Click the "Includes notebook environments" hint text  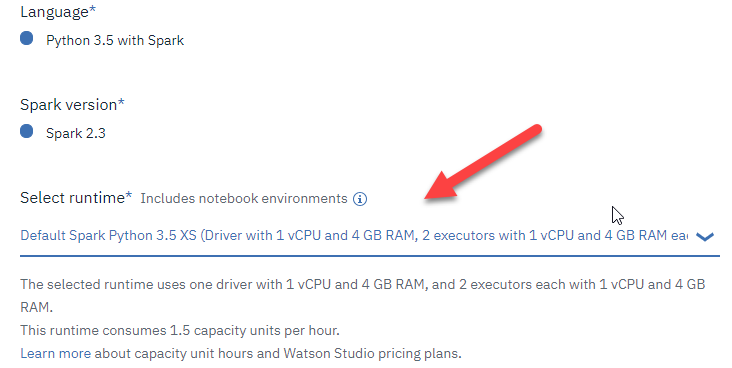click(x=244, y=199)
